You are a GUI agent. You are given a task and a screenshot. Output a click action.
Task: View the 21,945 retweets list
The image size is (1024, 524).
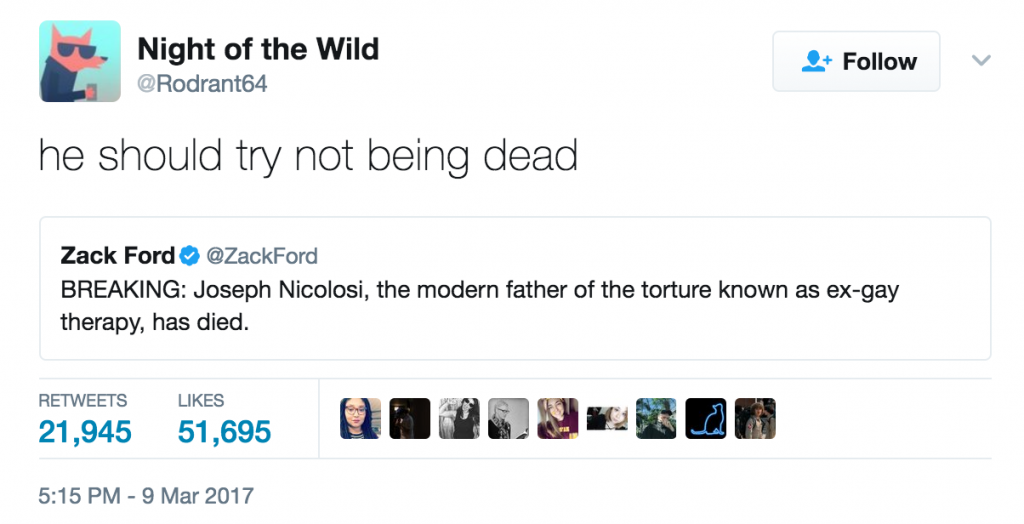[x=84, y=431]
